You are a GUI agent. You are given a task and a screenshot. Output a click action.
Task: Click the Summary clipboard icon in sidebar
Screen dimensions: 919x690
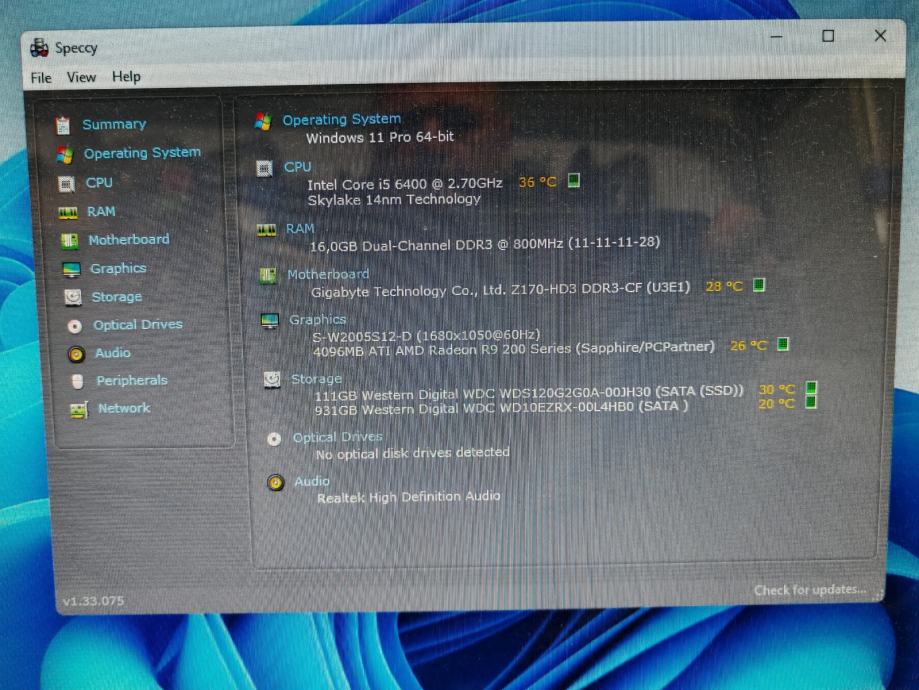[x=62, y=125]
